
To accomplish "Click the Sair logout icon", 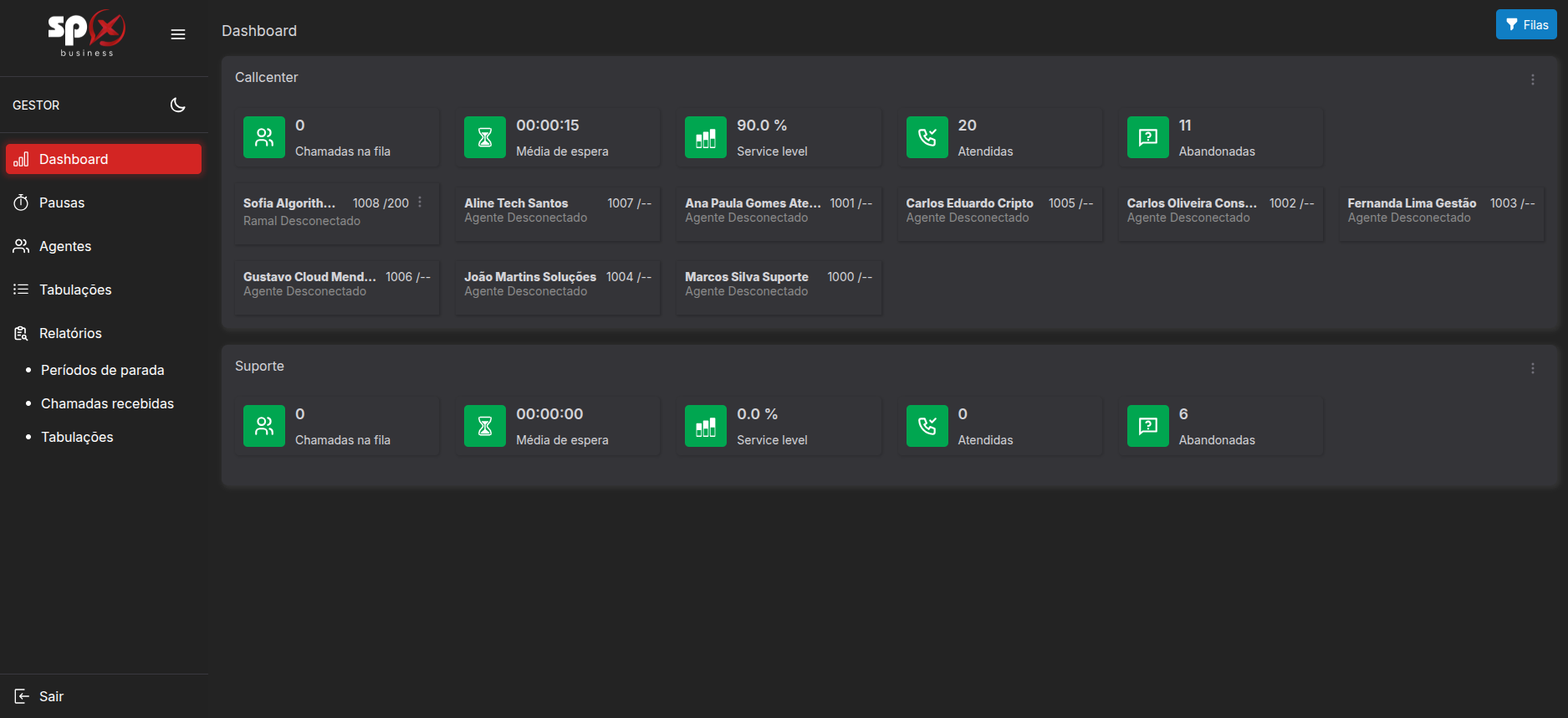I will coord(22,696).
